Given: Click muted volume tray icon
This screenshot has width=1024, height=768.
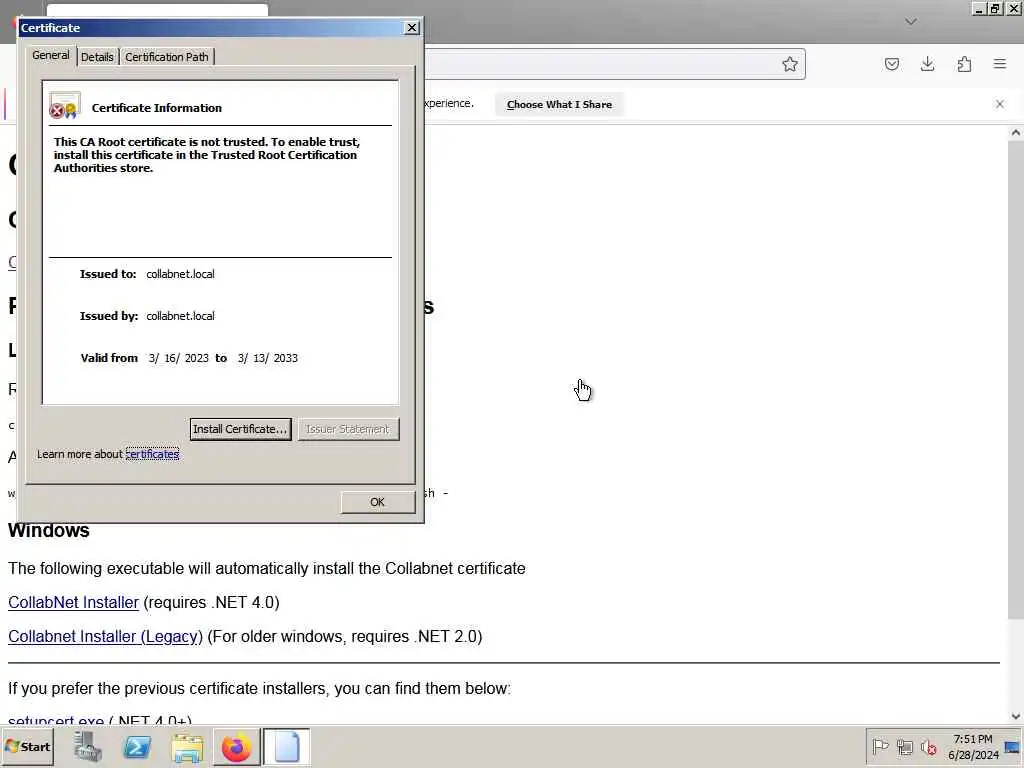Looking at the screenshot, I should (x=928, y=746).
